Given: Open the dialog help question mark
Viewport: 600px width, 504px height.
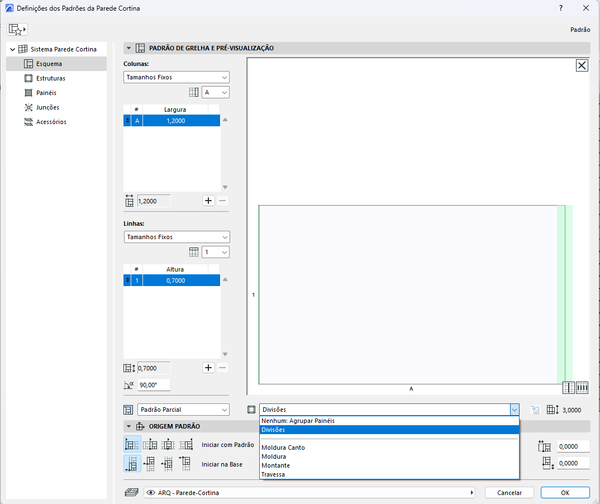Looking at the screenshot, I should [x=561, y=8].
